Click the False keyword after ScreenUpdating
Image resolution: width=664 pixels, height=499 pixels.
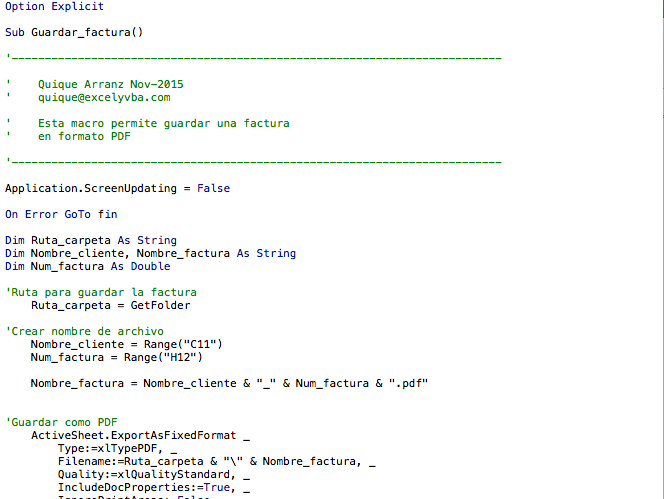[213, 189]
